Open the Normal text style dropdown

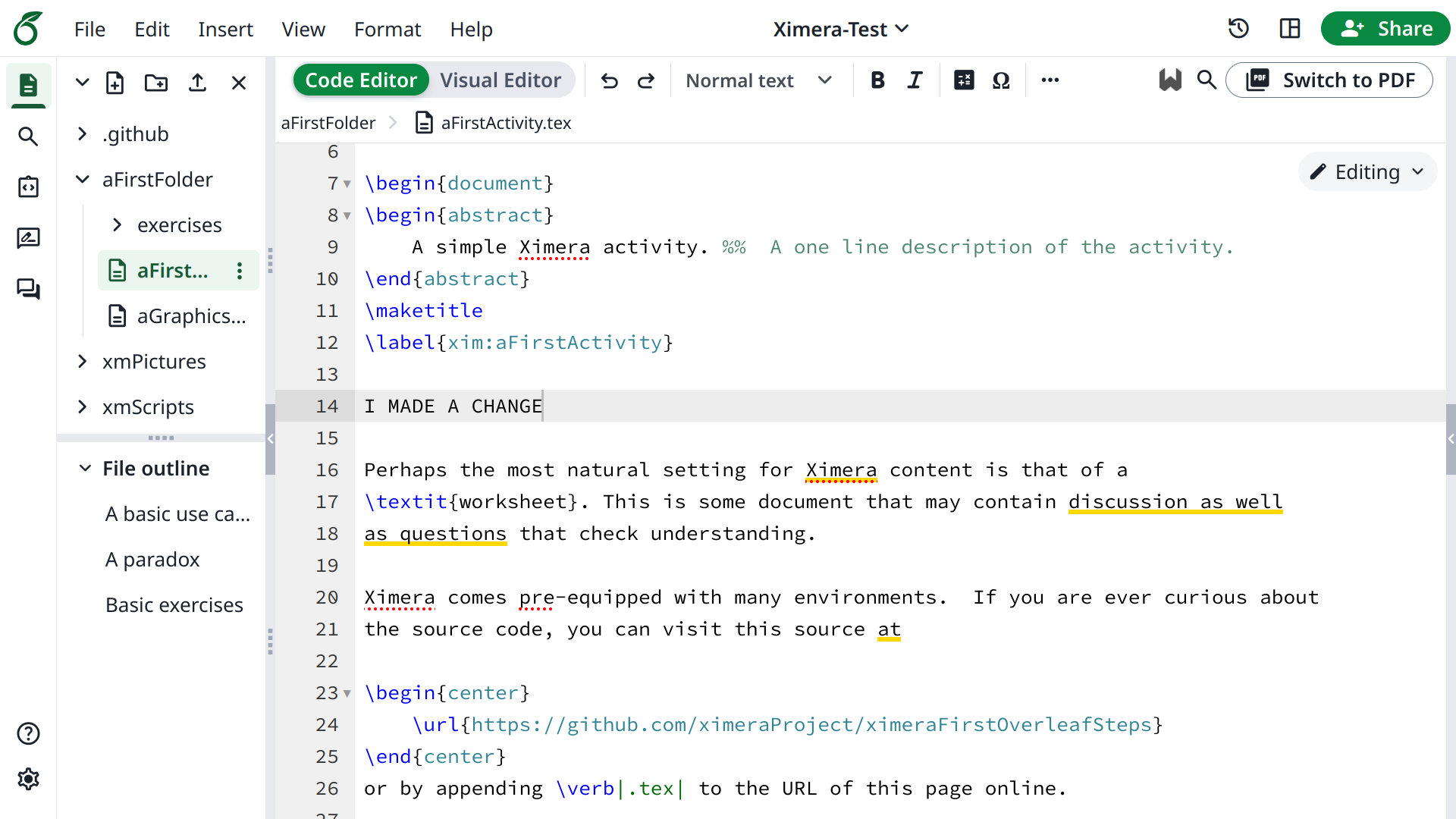[x=758, y=80]
